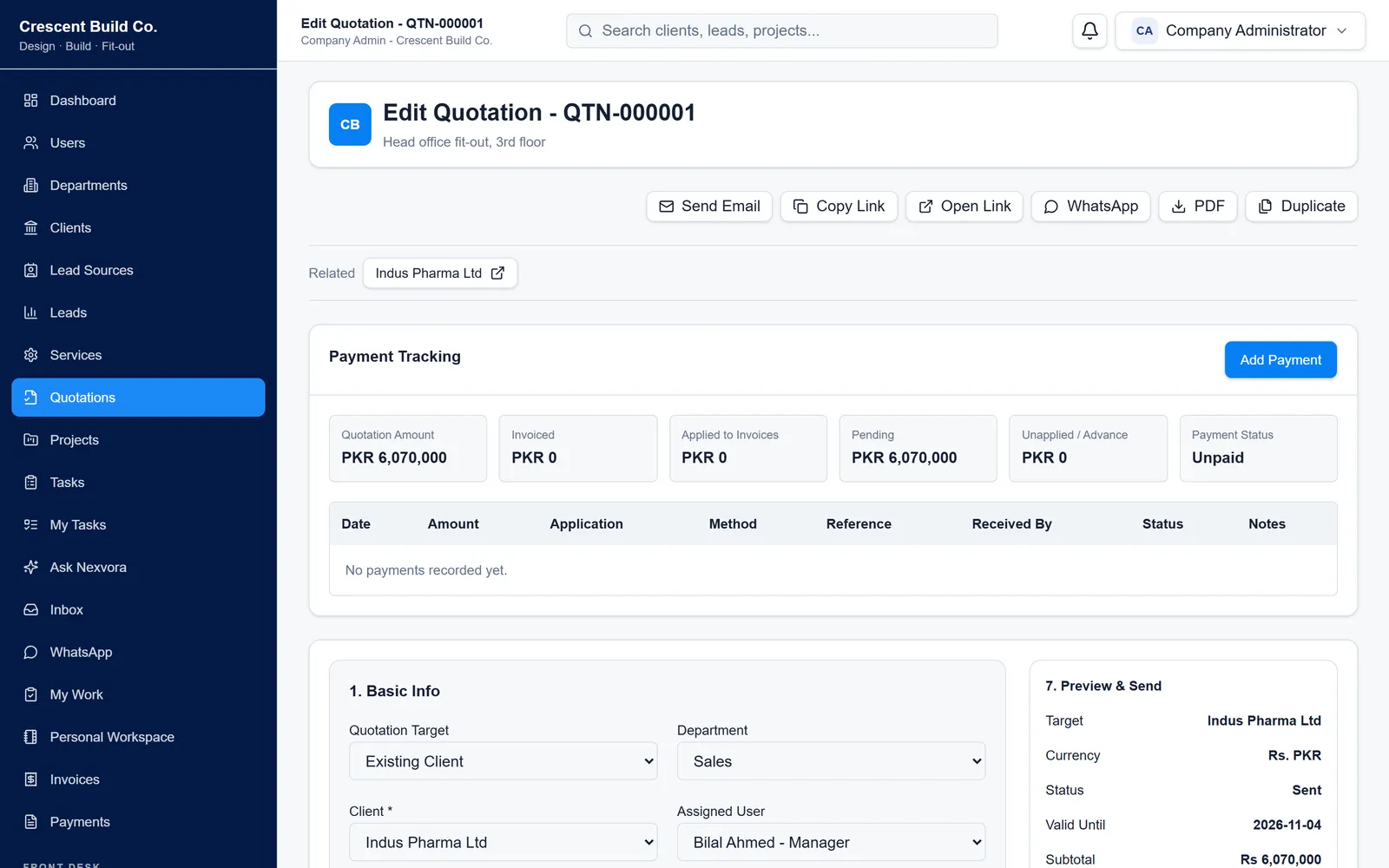1389x868 pixels.
Task: Click the Payment Status Unpaid card
Action: 1258,449
